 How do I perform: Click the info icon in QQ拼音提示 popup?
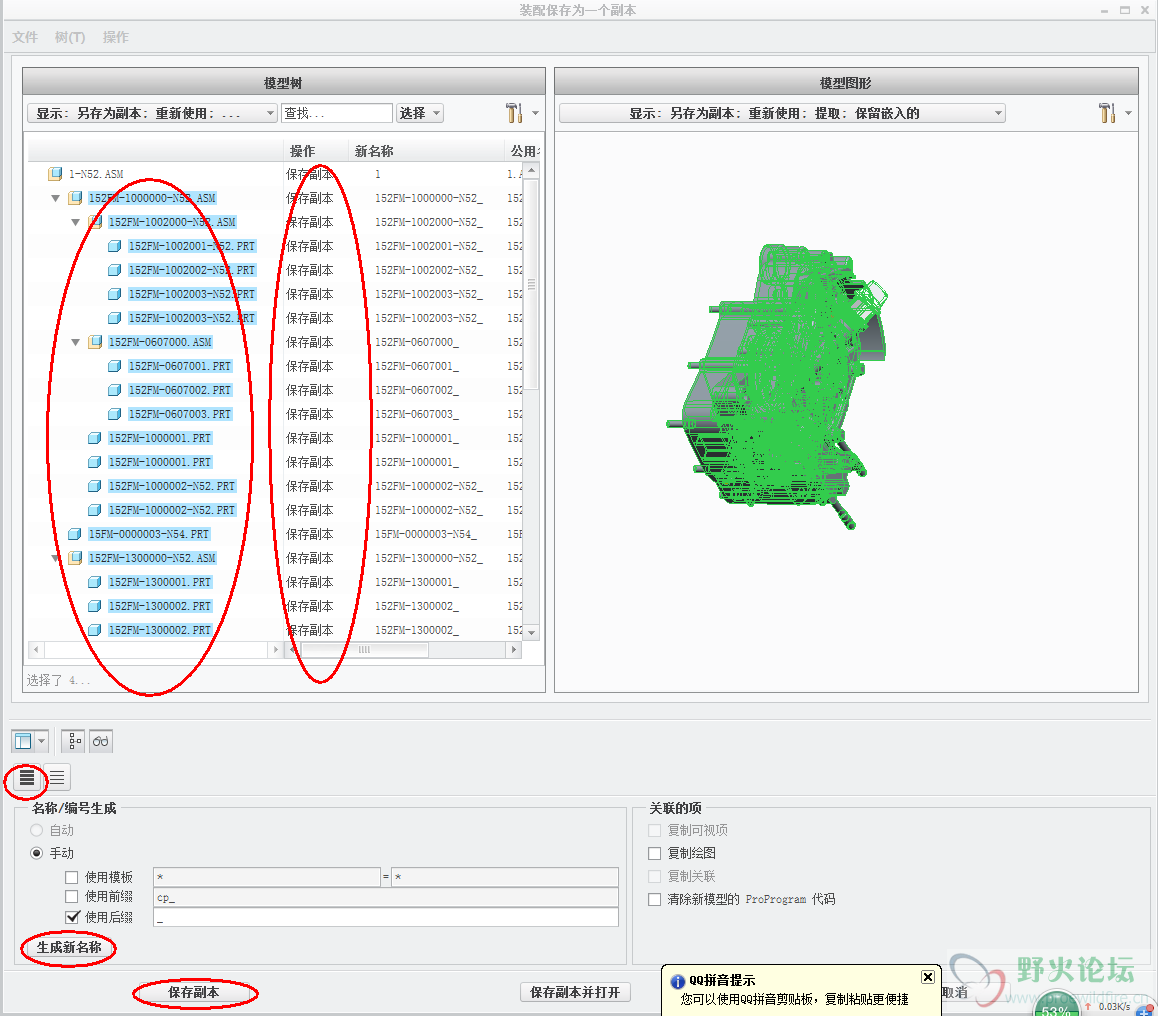point(677,981)
